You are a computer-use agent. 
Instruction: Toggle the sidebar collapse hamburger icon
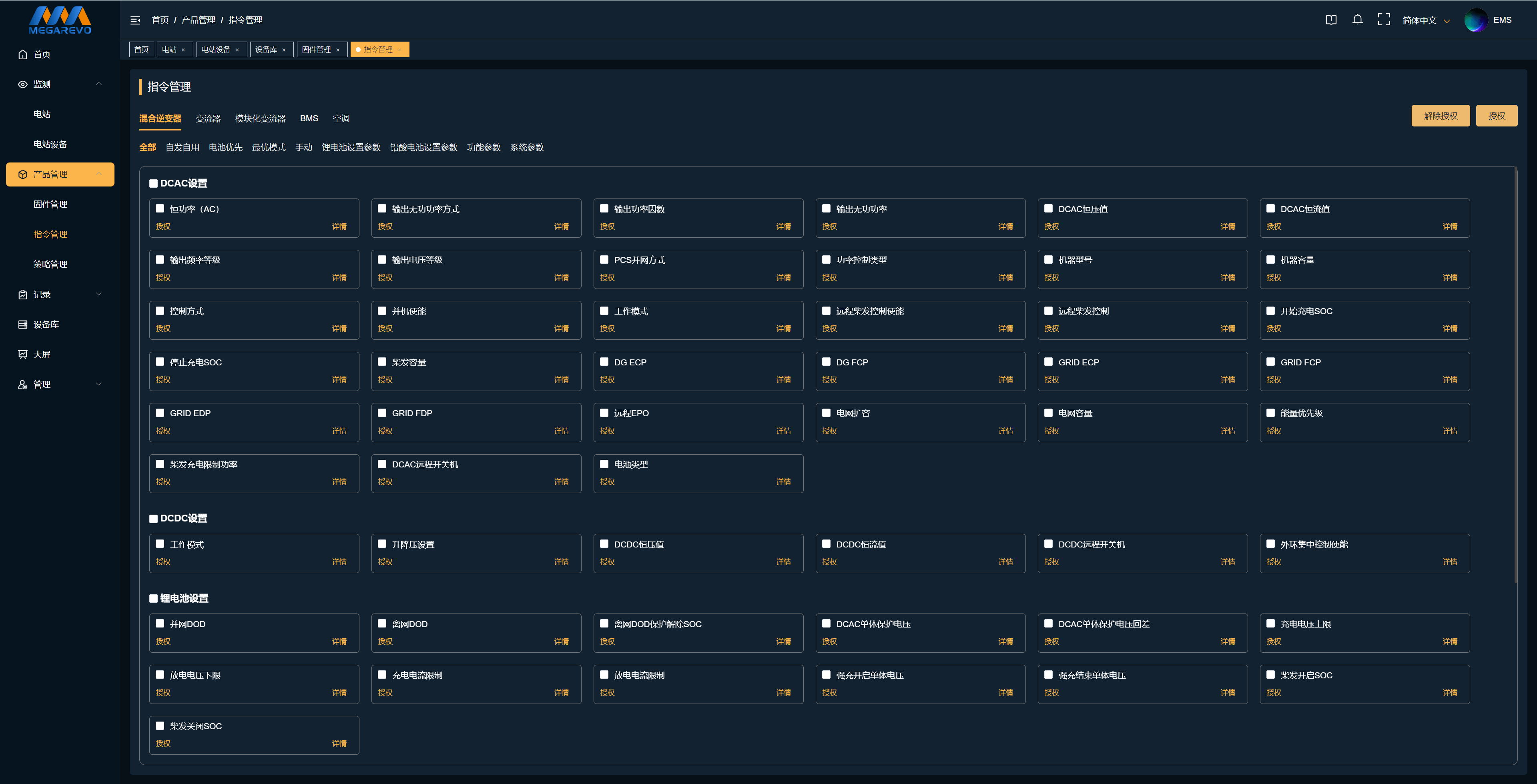135,20
